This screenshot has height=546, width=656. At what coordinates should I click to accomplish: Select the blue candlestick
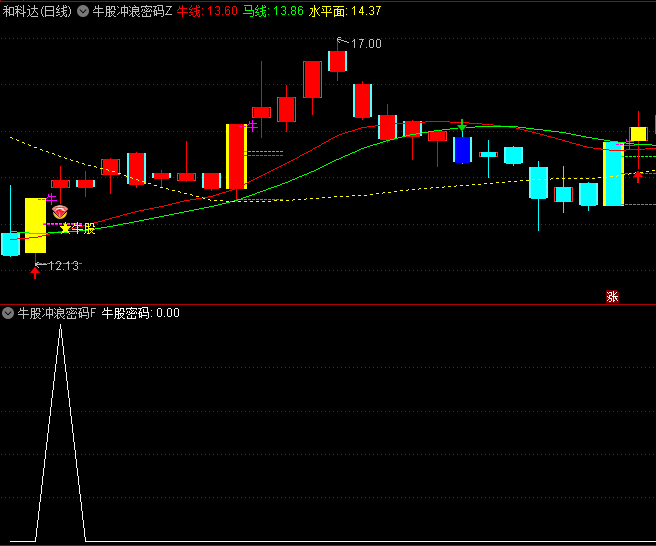(x=462, y=149)
